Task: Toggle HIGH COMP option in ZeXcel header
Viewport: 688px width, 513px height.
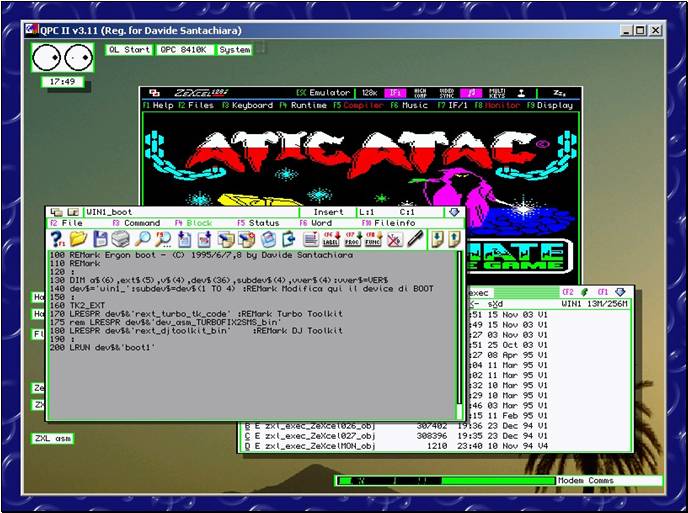Action: 420,93
